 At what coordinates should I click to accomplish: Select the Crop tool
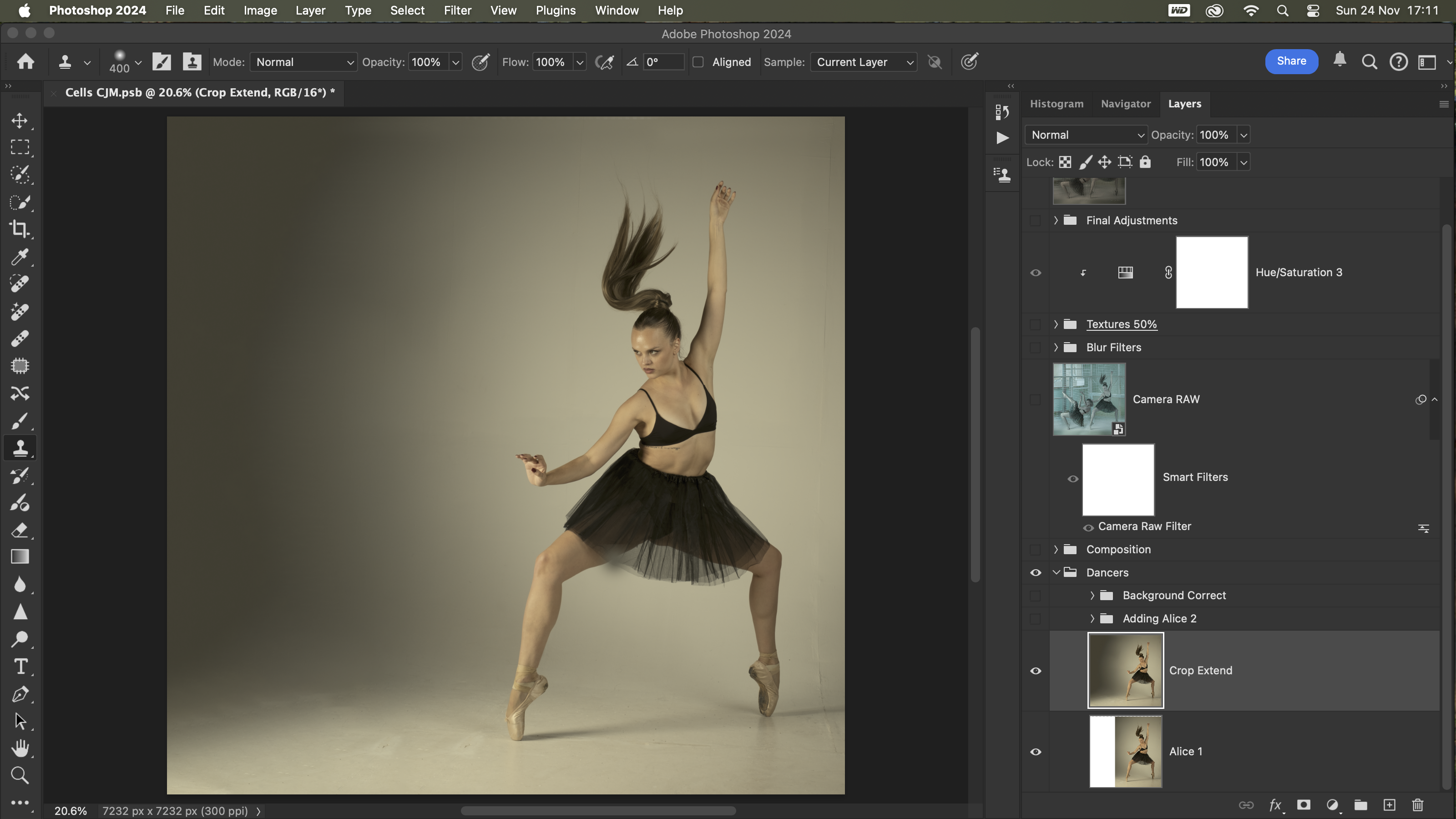20,229
